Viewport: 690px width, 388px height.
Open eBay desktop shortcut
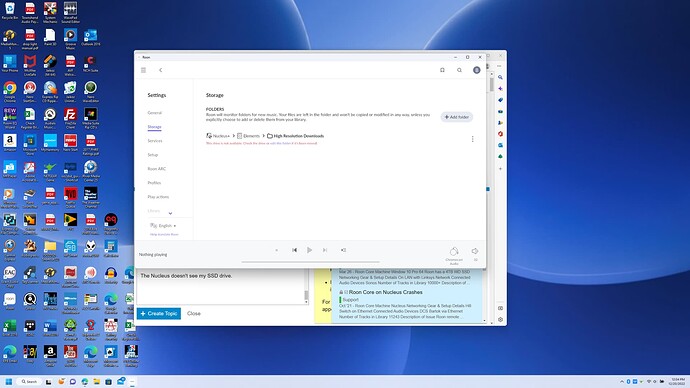coord(29,354)
